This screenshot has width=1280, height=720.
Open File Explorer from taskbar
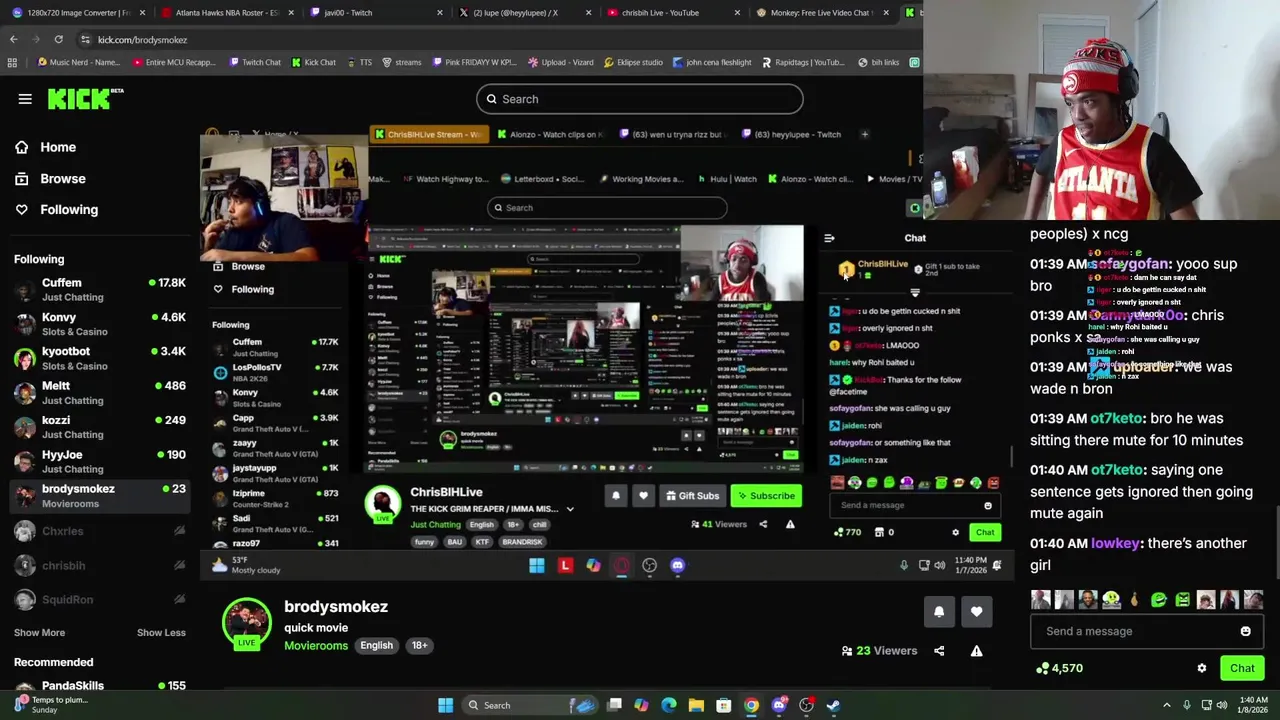tap(696, 705)
